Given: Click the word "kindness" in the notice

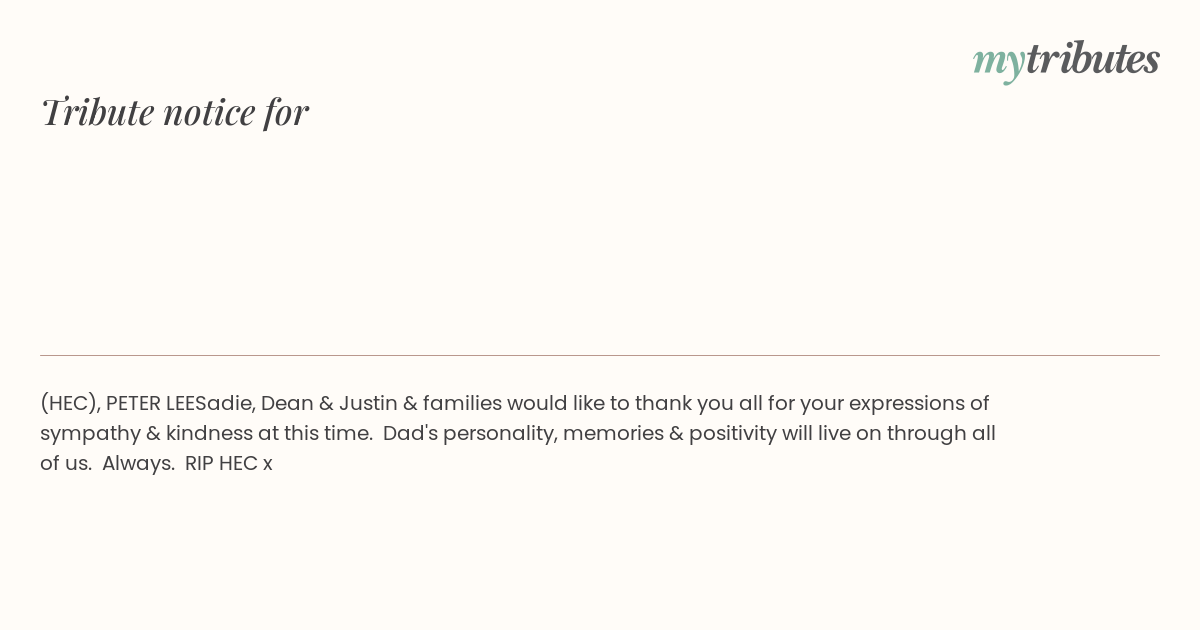Looking at the screenshot, I should coord(209,434).
